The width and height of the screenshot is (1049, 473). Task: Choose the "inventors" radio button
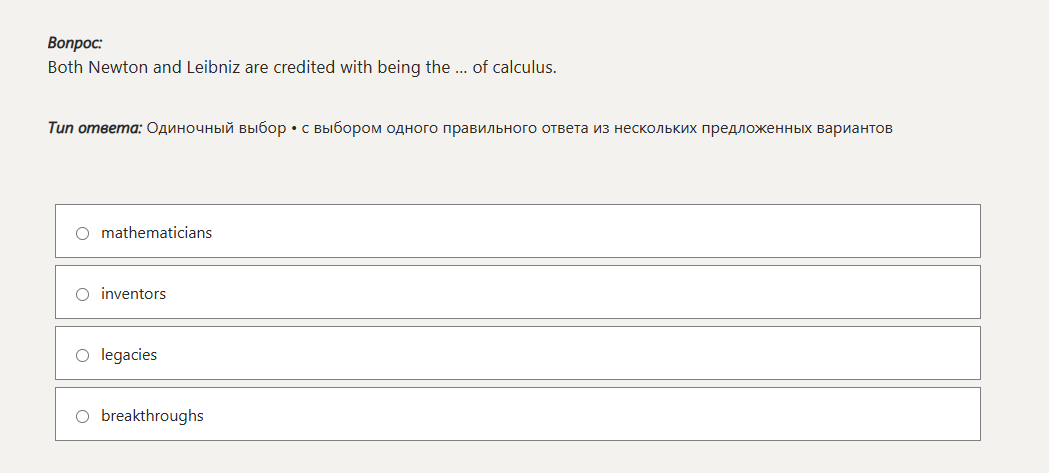click(x=82, y=294)
